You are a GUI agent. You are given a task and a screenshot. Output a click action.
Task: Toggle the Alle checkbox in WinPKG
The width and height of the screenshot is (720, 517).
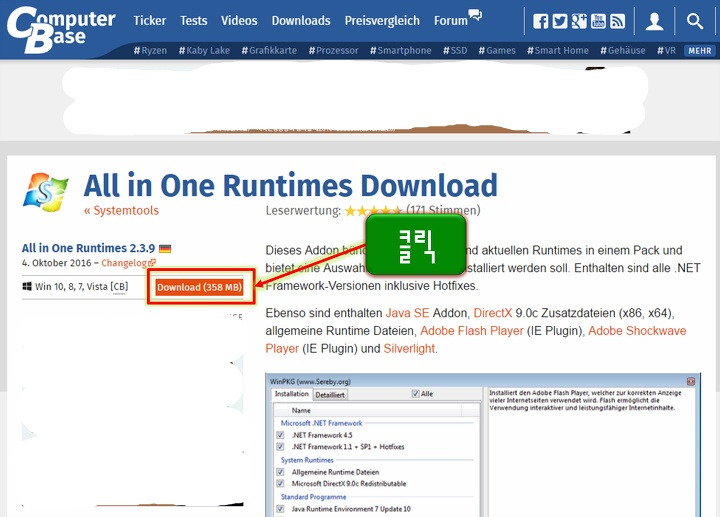click(x=416, y=394)
